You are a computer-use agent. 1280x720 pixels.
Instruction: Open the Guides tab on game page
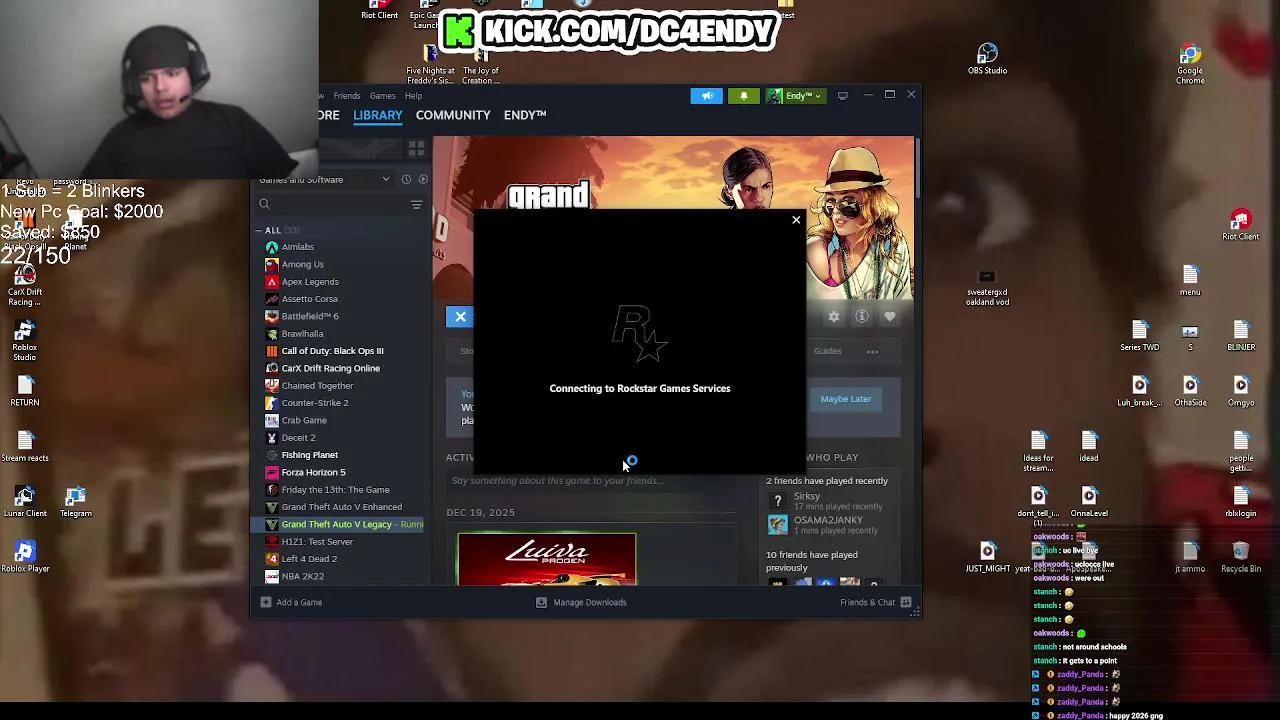click(x=827, y=351)
